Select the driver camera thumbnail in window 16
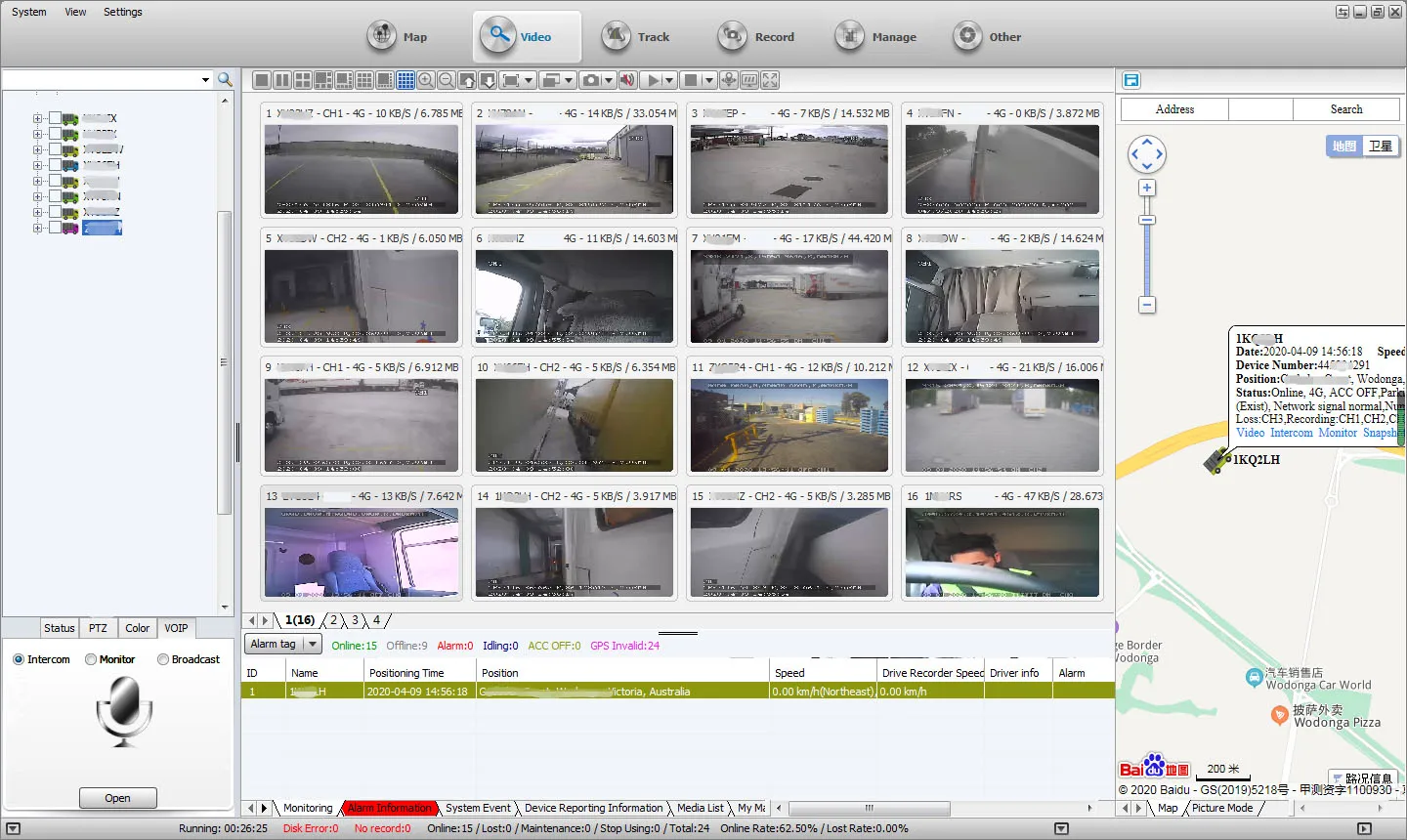Image resolution: width=1407 pixels, height=840 pixels. 1002,552
